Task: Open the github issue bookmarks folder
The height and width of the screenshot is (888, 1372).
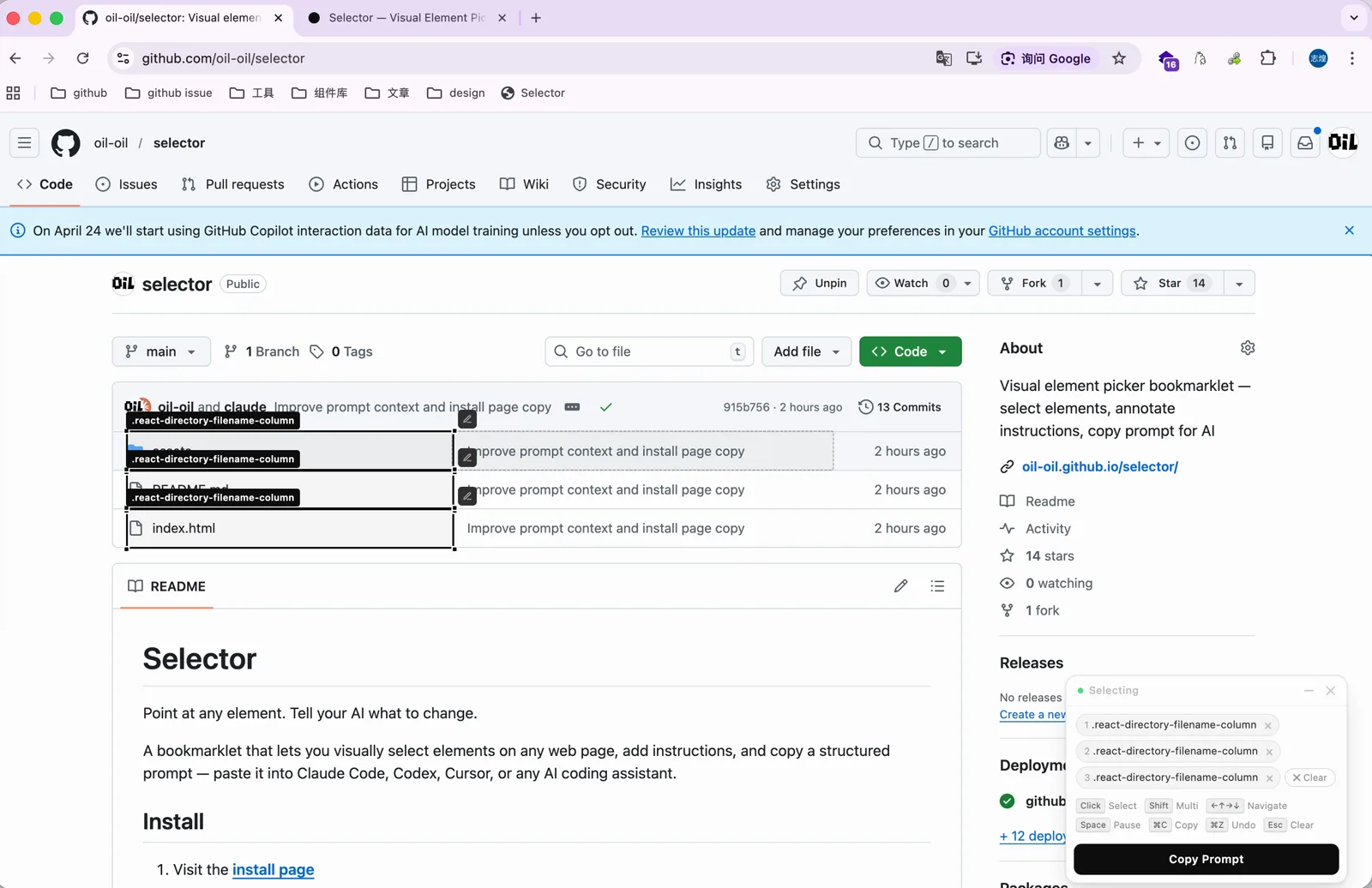Action: (169, 93)
